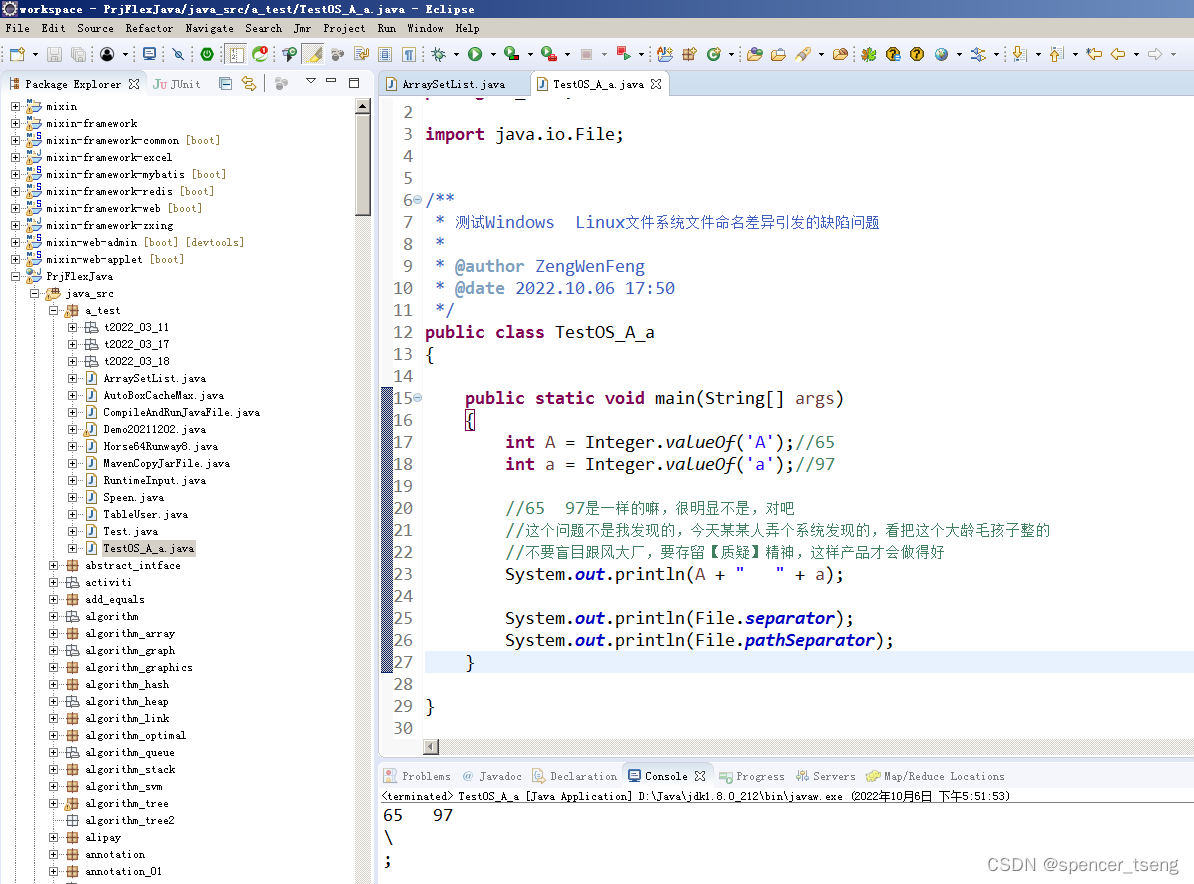
Task: Click the New Java Class icon
Action: pyautogui.click(x=714, y=54)
